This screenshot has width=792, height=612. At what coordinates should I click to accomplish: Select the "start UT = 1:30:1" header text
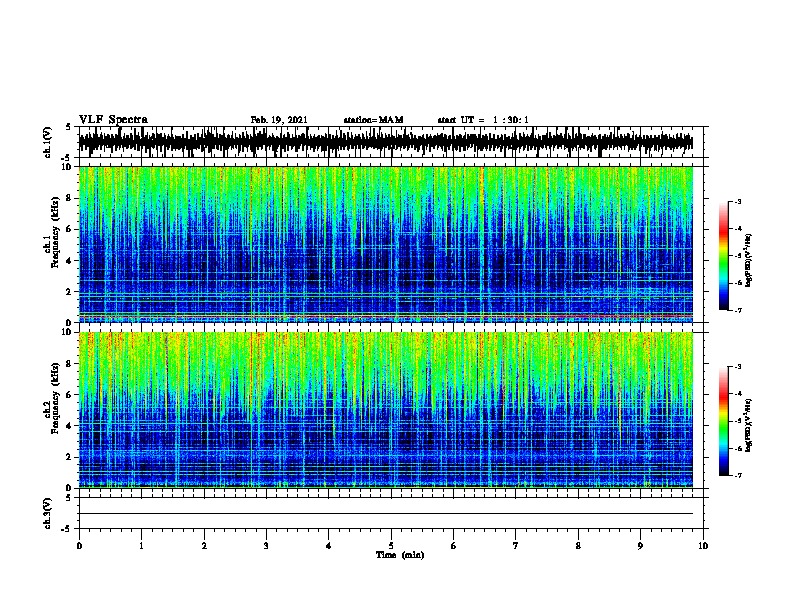pos(483,120)
